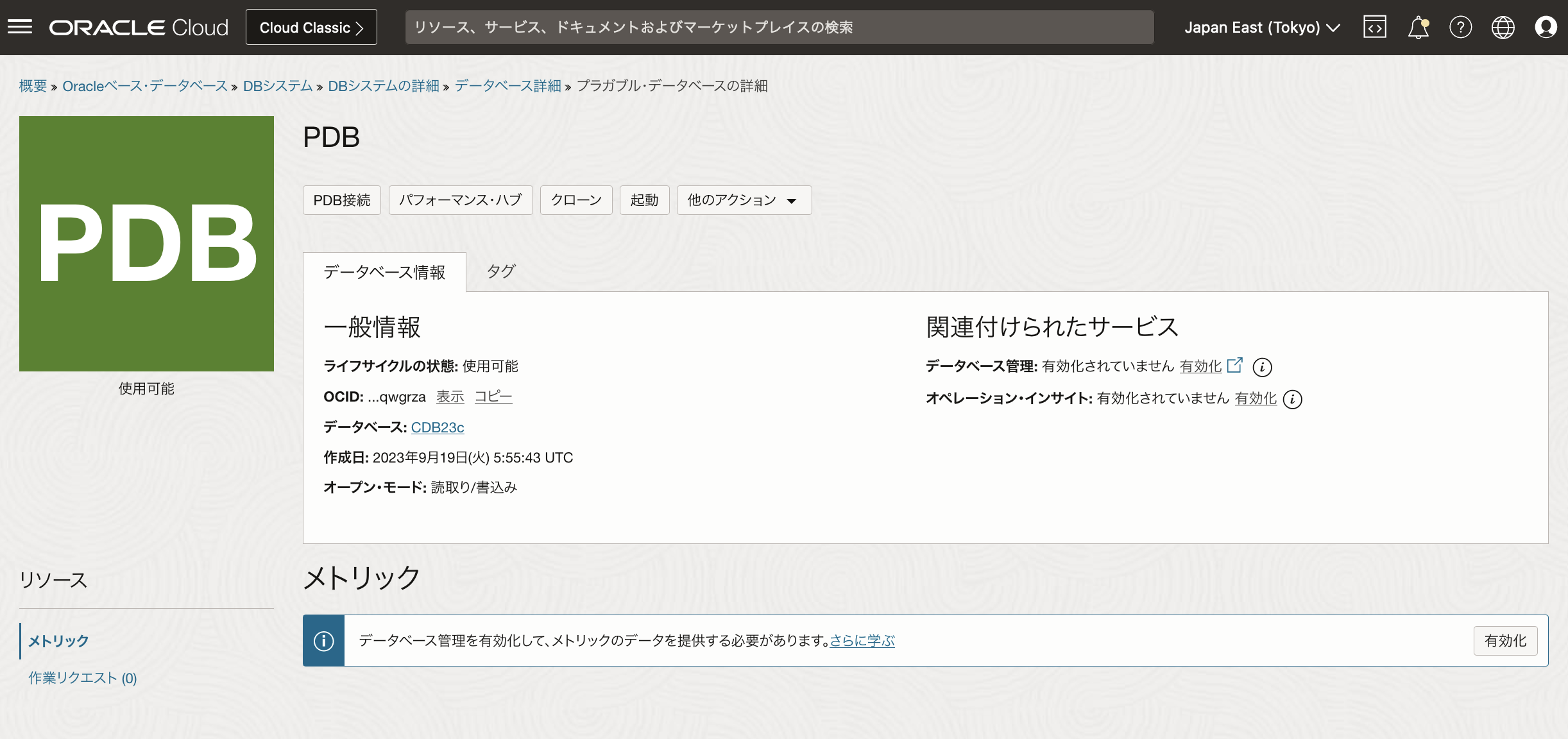The image size is (1568, 739).
Task: Click the info icon next to データベース管理
Action: click(x=1263, y=367)
